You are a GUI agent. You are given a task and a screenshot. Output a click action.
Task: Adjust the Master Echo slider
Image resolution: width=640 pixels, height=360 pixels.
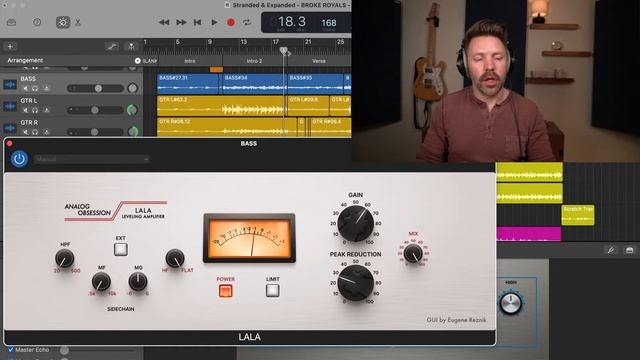(x=98, y=350)
